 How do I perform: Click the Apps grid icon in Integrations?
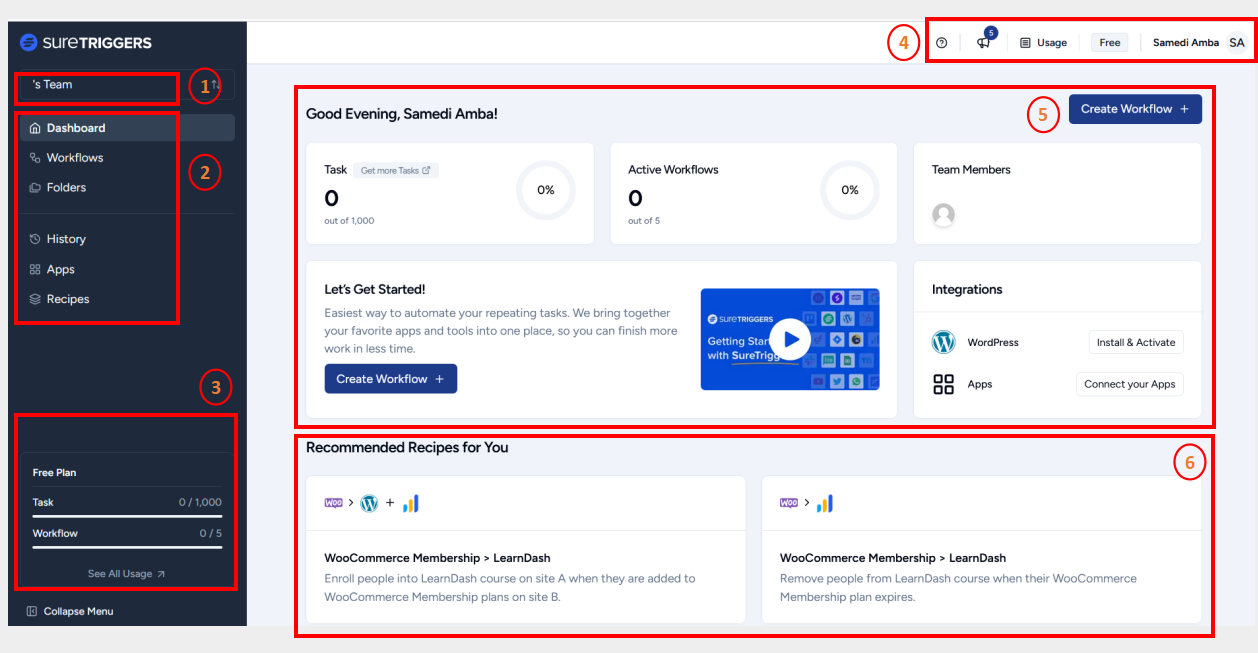(944, 384)
